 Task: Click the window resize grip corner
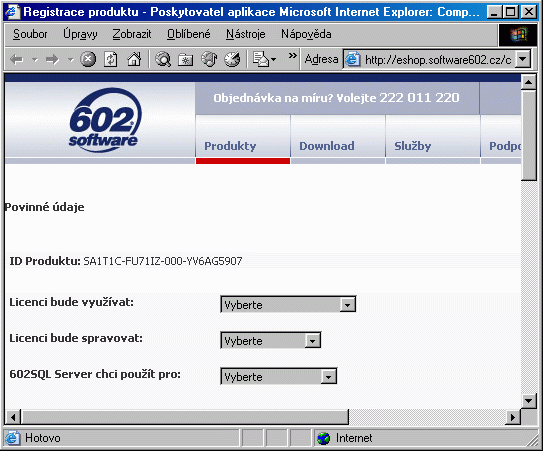point(532,441)
